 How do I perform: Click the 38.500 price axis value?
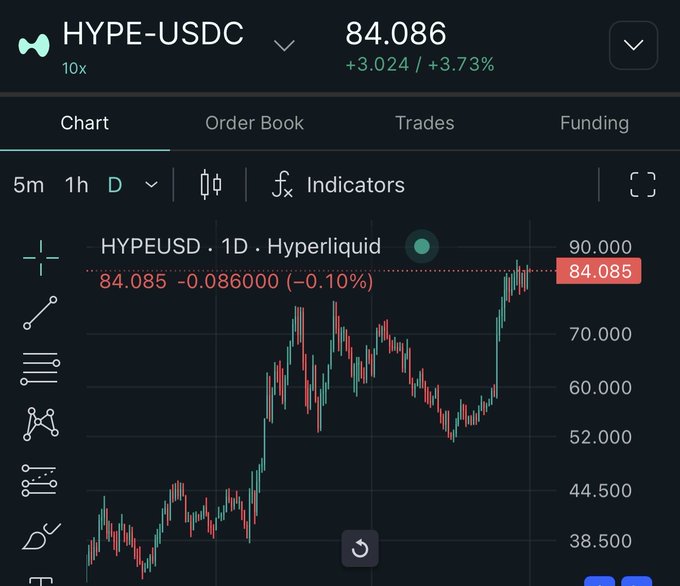point(600,541)
